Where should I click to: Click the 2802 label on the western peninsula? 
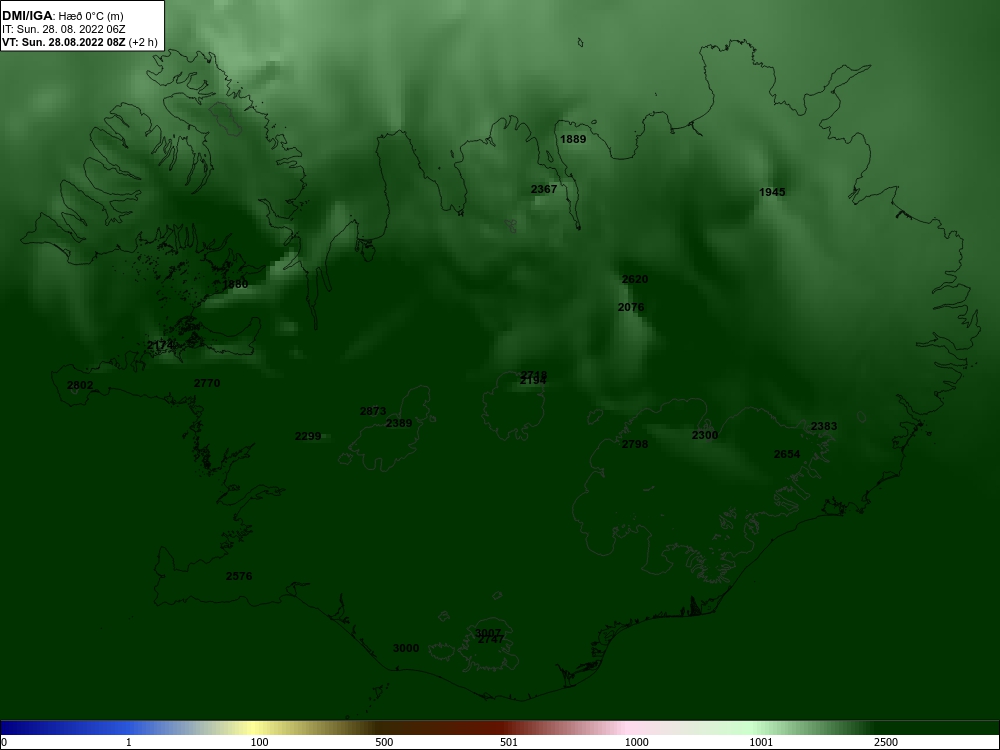[x=80, y=385]
